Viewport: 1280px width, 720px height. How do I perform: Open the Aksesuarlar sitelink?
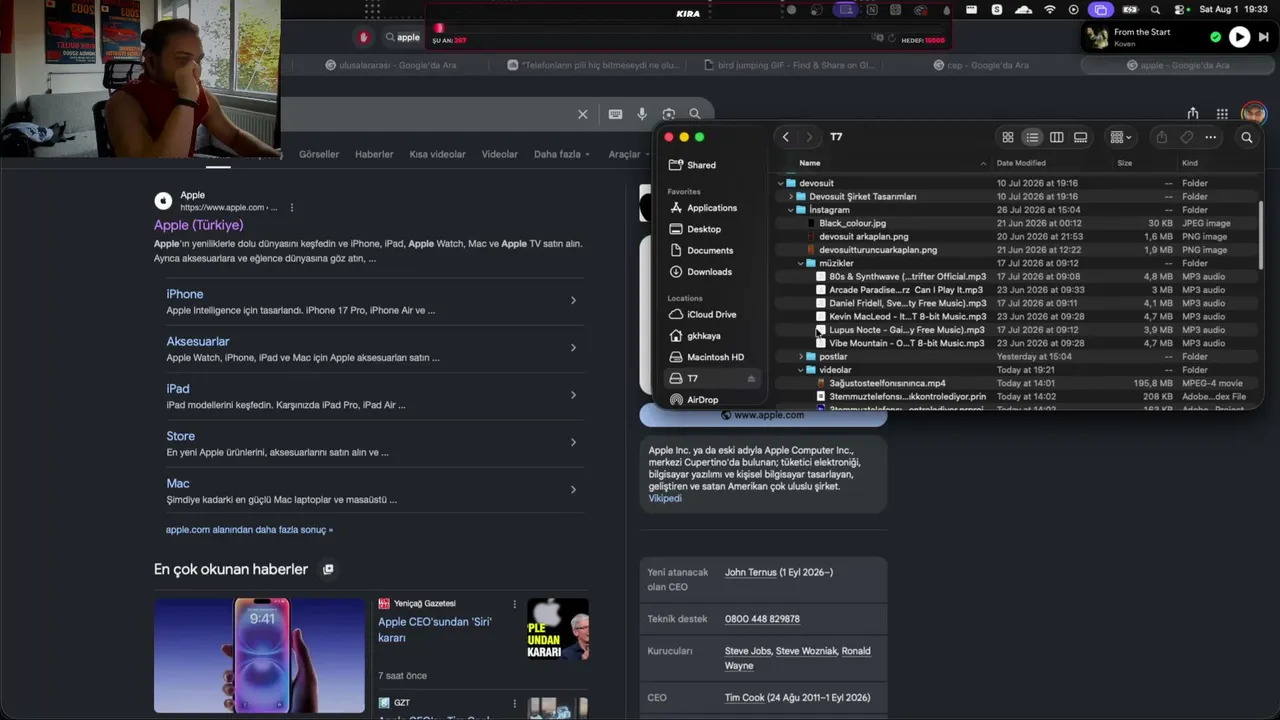click(x=198, y=341)
